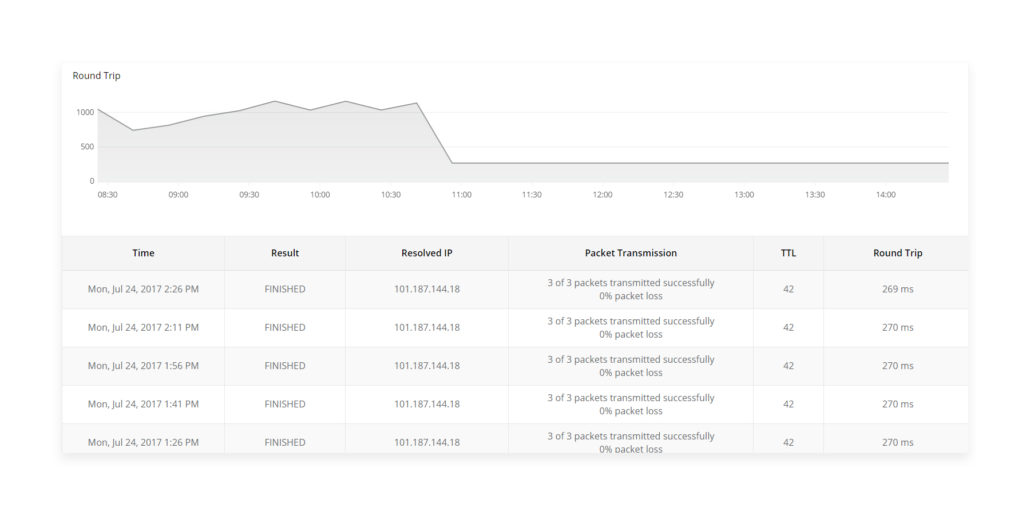This screenshot has width=1030, height=515.
Task: Select the 2:26 PM time cell
Action: coord(143,289)
